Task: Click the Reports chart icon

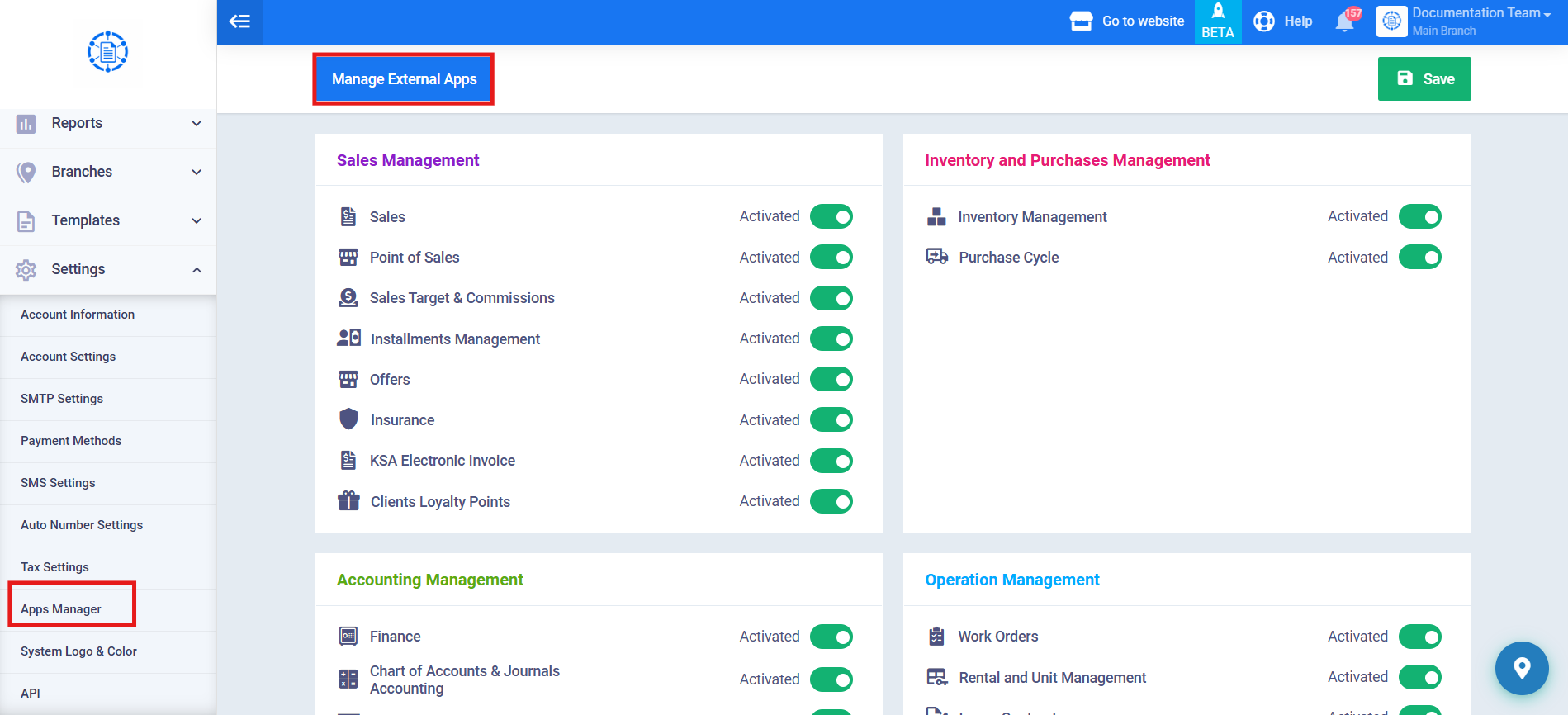Action: pos(26,124)
